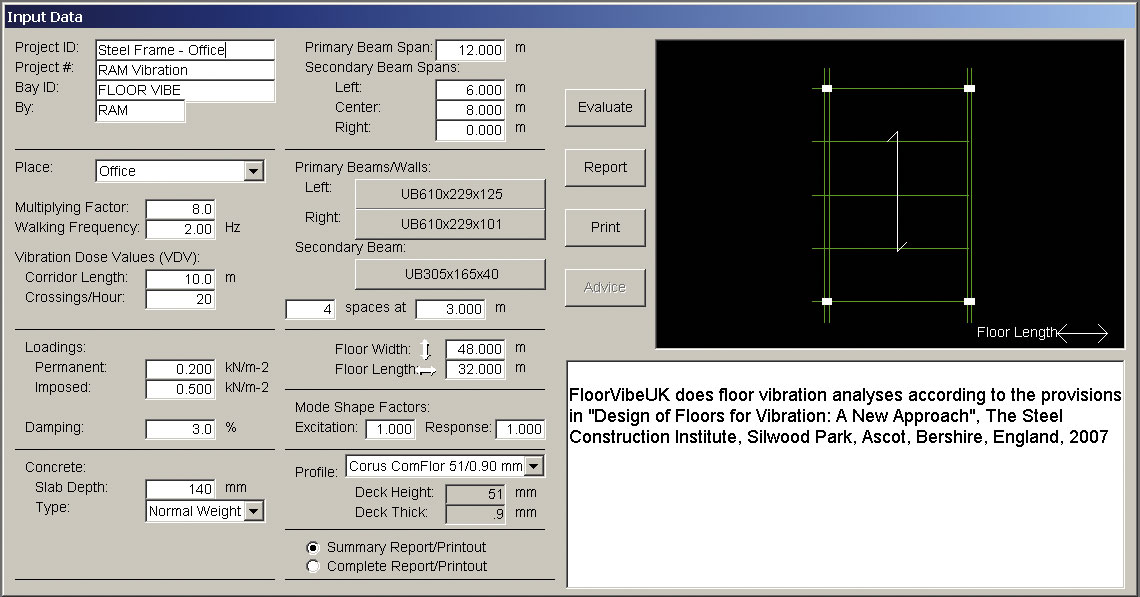Click the Project ID text field

pos(184,50)
